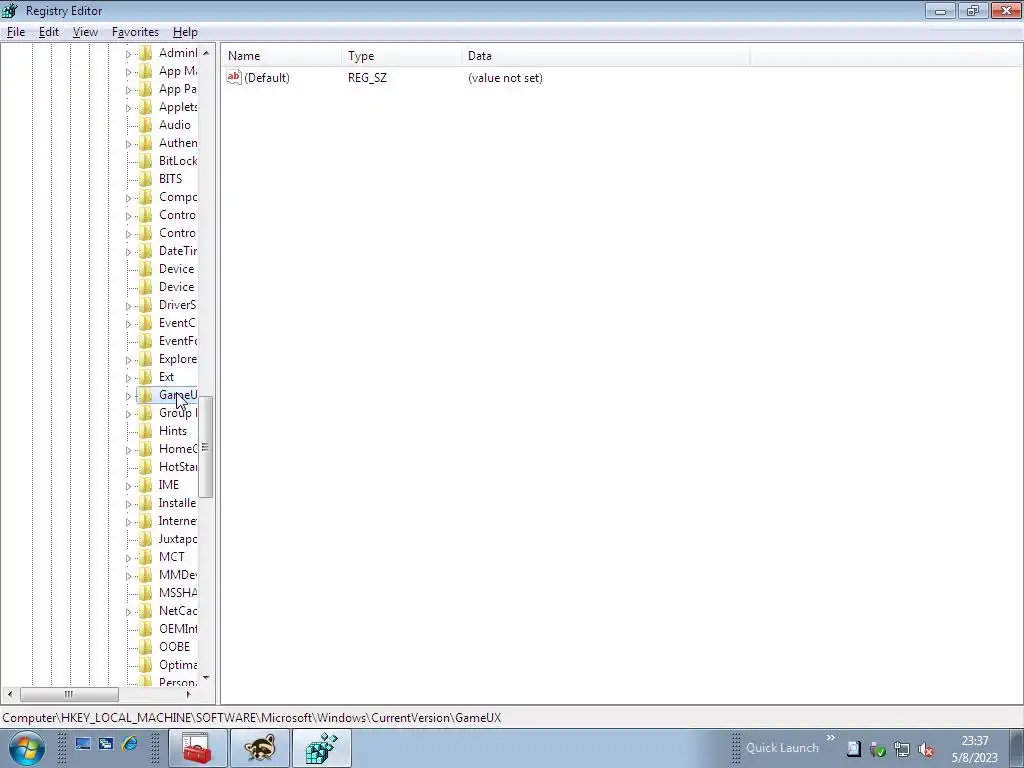Expand the Installe registry key
Image resolution: width=1024 pixels, height=768 pixels.
click(x=128, y=504)
